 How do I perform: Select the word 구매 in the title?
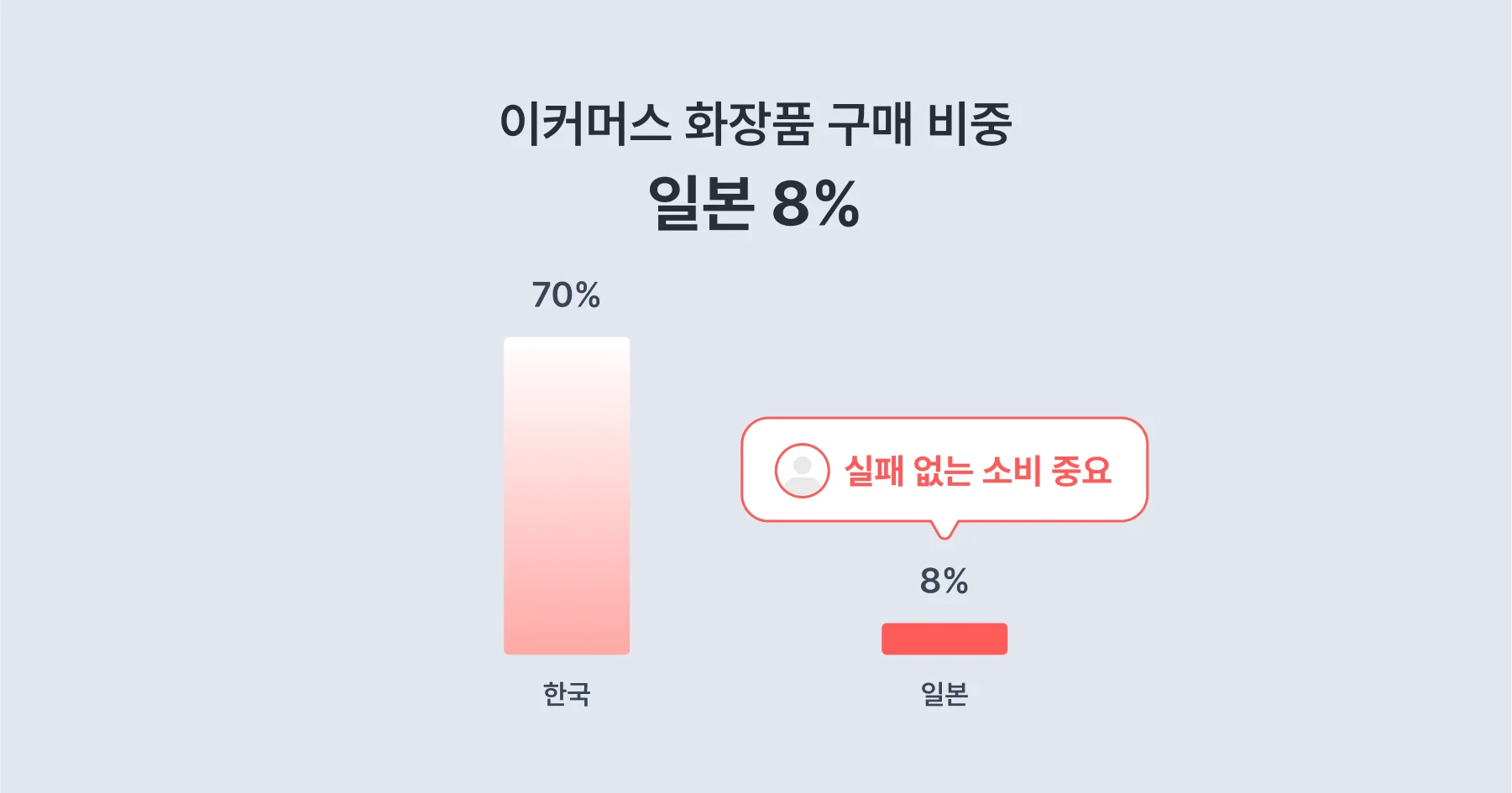click(x=870, y=124)
